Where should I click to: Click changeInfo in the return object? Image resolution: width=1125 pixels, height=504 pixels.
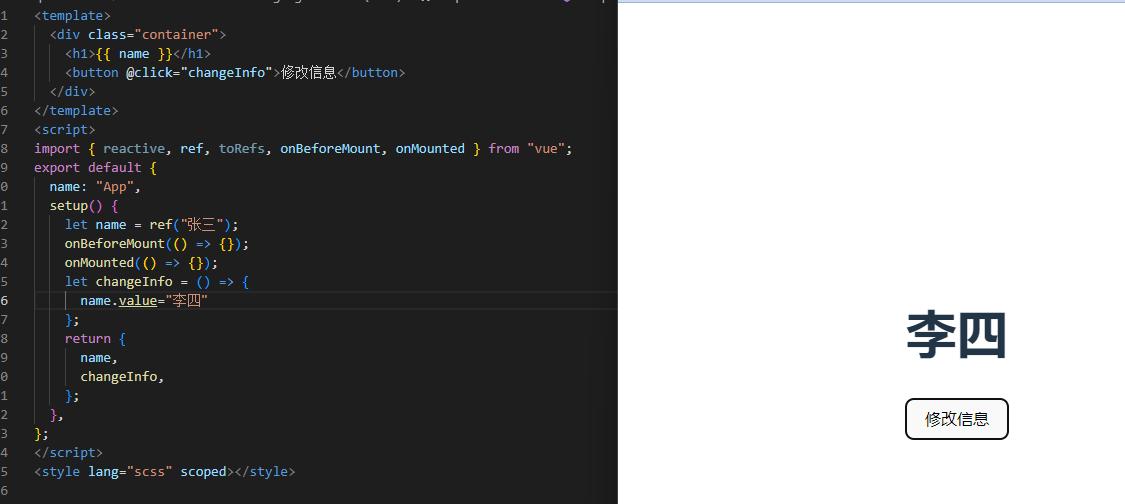pos(118,376)
